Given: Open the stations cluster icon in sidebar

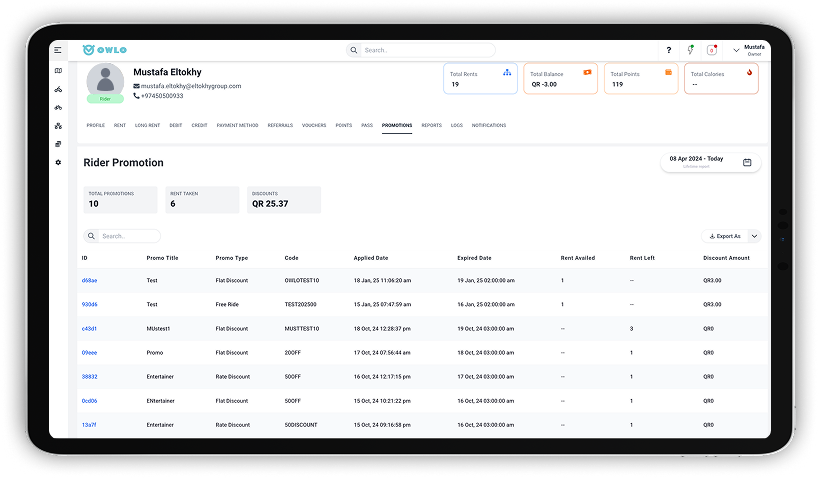Looking at the screenshot, I should [58, 126].
